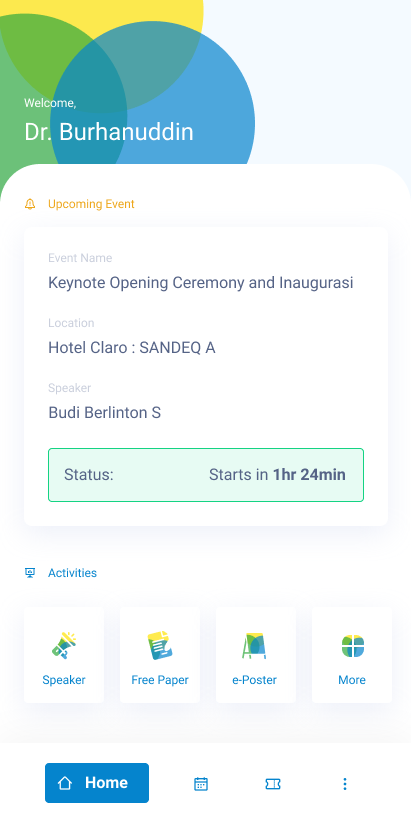Select the Home tab
Screen dimensions: 411x823
[97, 783]
